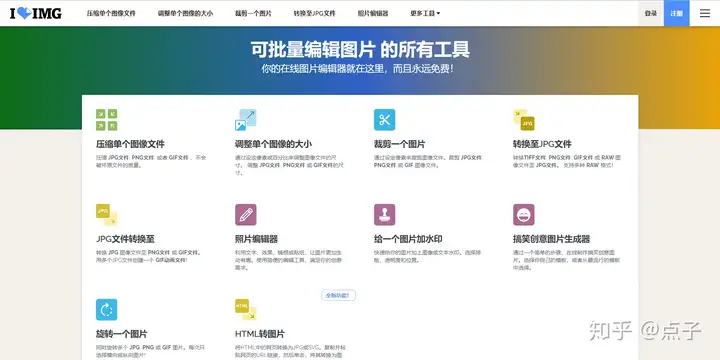Open the hamburger menu icon
This screenshot has width=720, height=360.
tap(704, 13)
